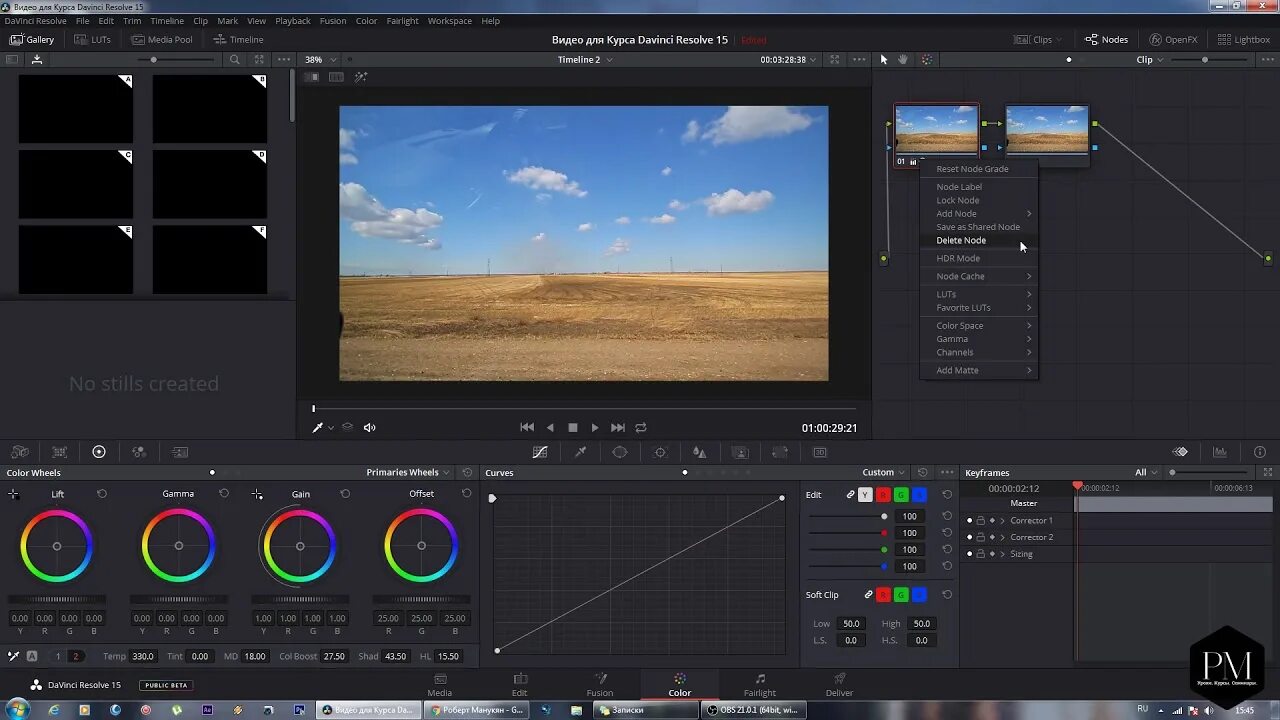This screenshot has height=720, width=1280.
Task: Toggle red channel in curve Edit row
Action: (x=883, y=495)
